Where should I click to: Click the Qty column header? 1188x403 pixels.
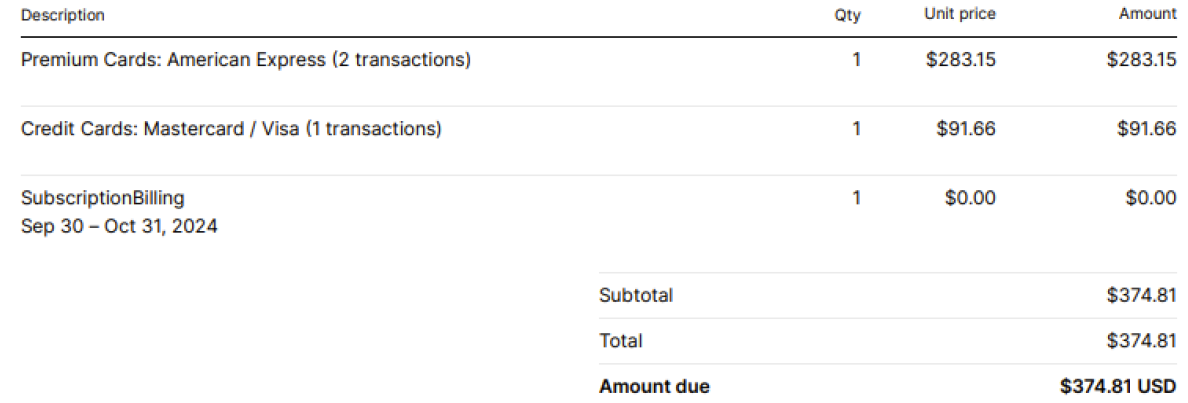click(847, 15)
